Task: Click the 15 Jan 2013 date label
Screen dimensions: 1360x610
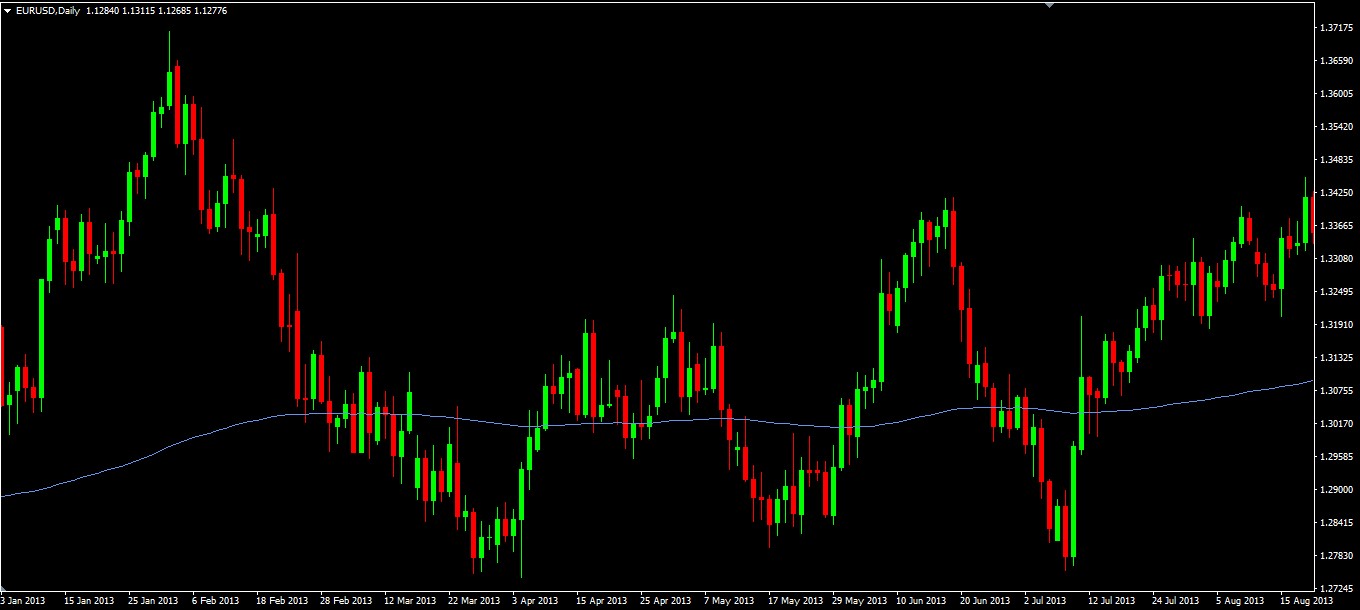Action: point(87,601)
